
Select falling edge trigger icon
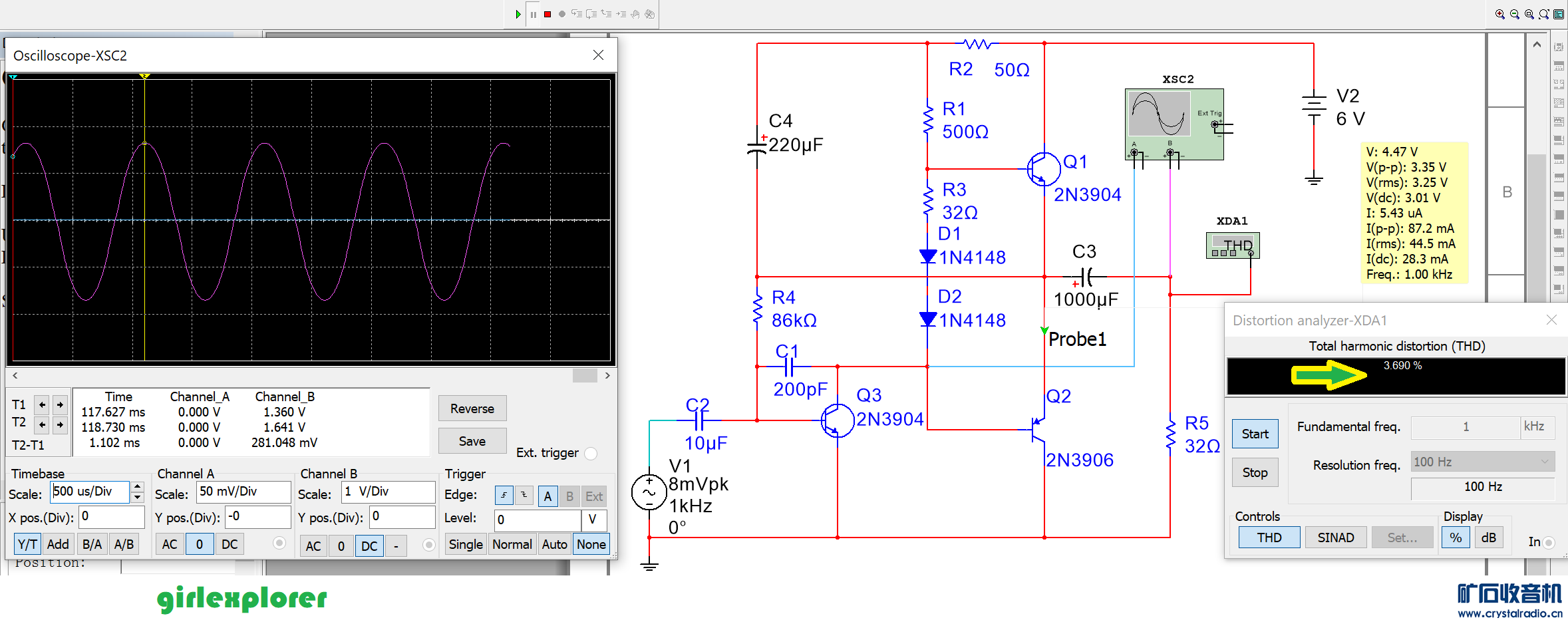point(524,496)
